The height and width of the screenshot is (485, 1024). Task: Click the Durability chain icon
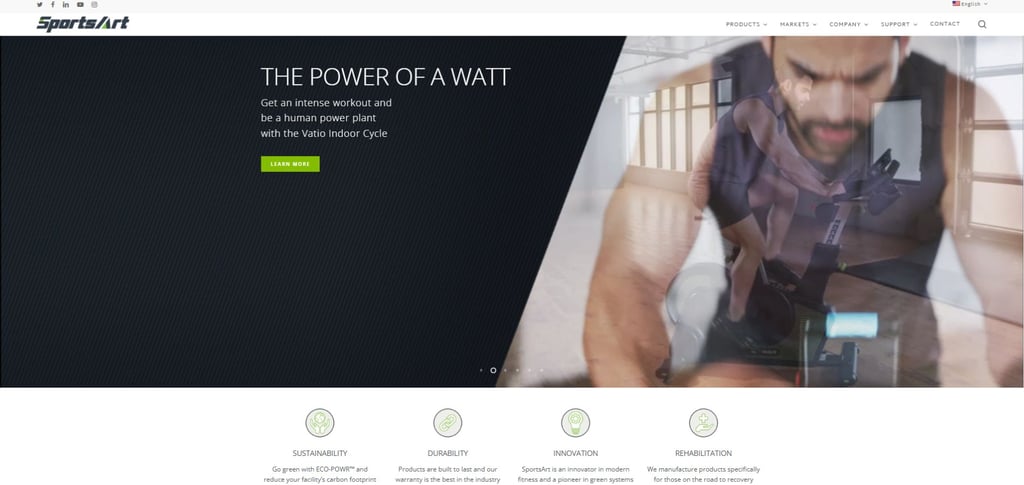(447, 423)
